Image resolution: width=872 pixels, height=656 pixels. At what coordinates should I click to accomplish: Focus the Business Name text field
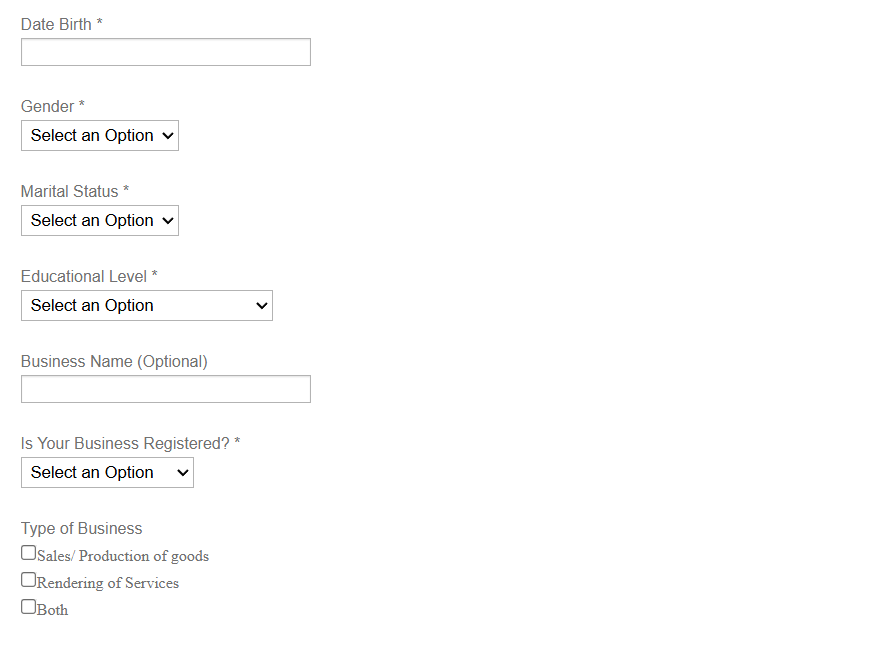165,389
